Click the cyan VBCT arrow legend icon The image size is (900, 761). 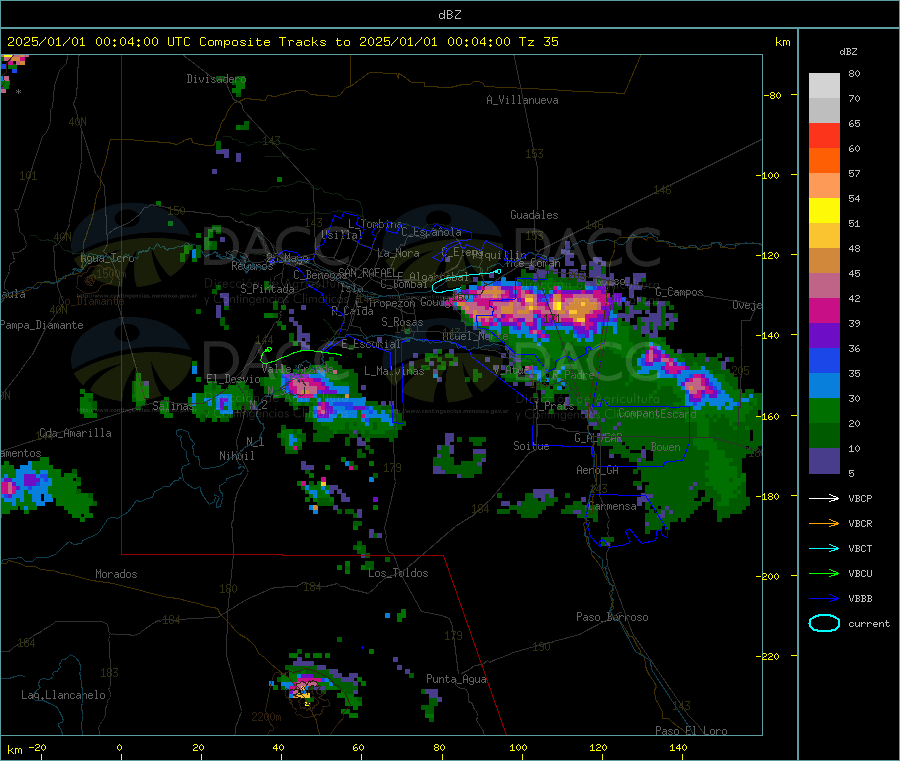[824, 549]
